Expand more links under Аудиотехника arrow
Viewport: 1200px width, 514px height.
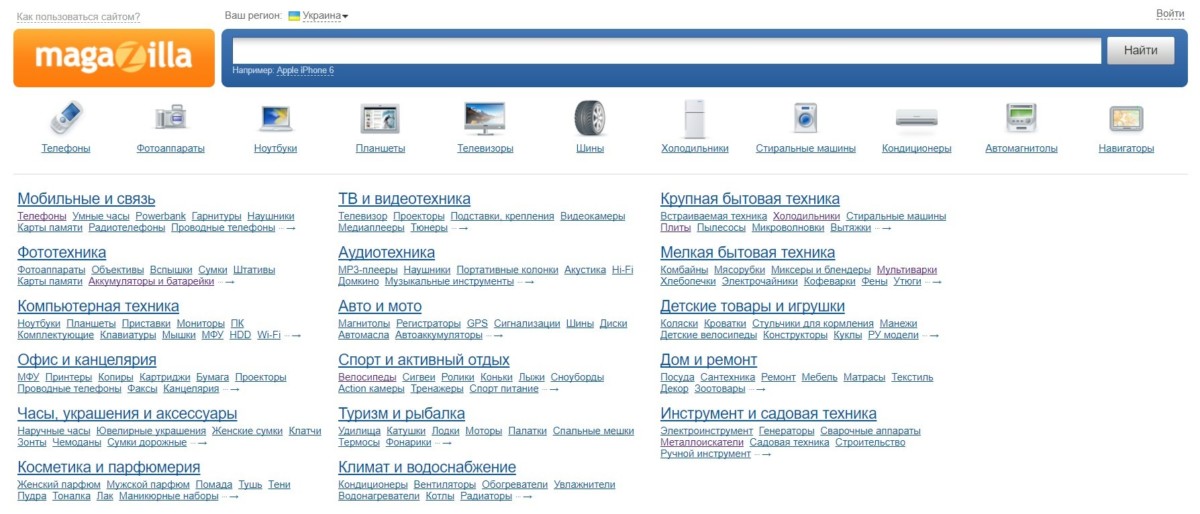(526, 282)
